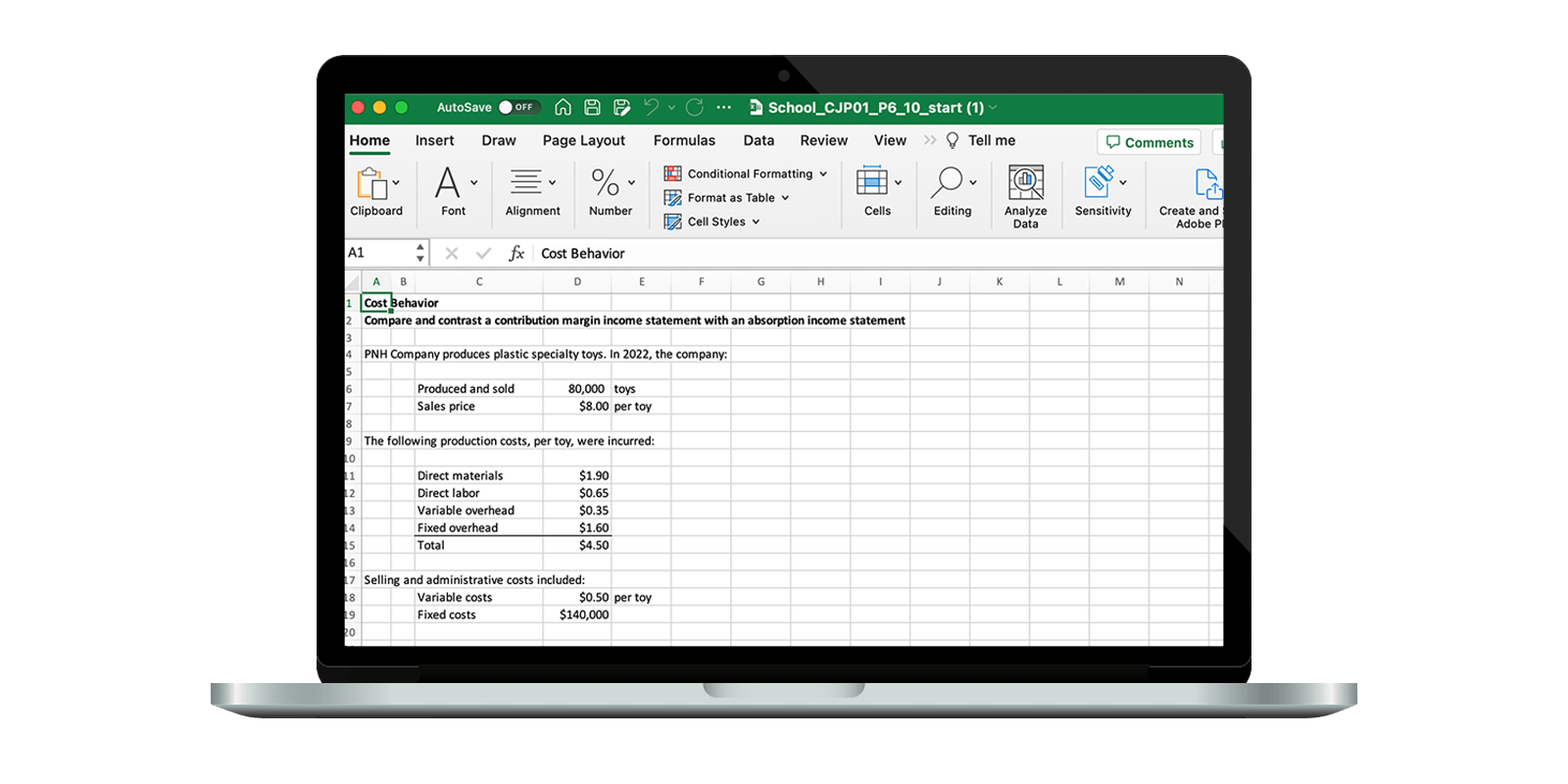Click the Clipboard paste icon
The height and width of the screenshot is (784, 1568).
click(x=372, y=183)
